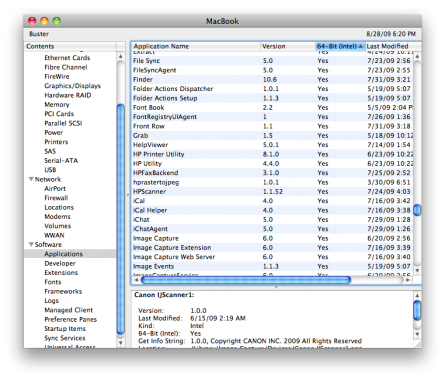Collapse the Network section triangle

point(31,179)
